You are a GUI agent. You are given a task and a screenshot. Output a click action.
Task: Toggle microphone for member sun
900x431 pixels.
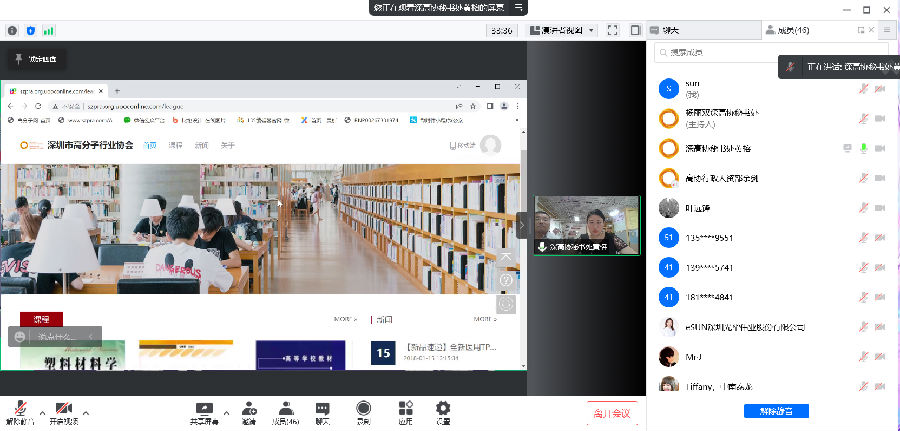[x=863, y=88]
